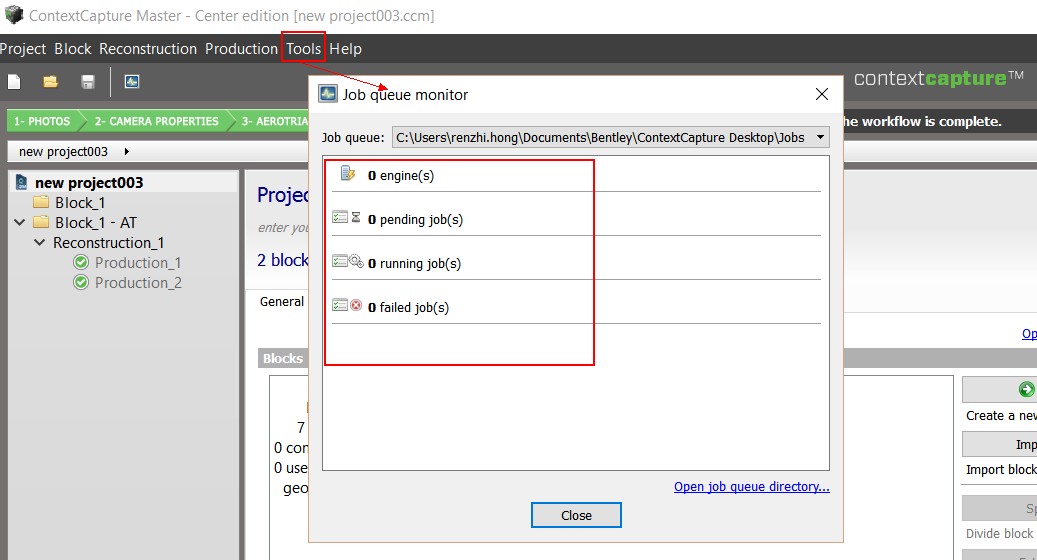Open Job queue monitor from toolbar icon
This screenshot has height=560, width=1037.
(132, 81)
